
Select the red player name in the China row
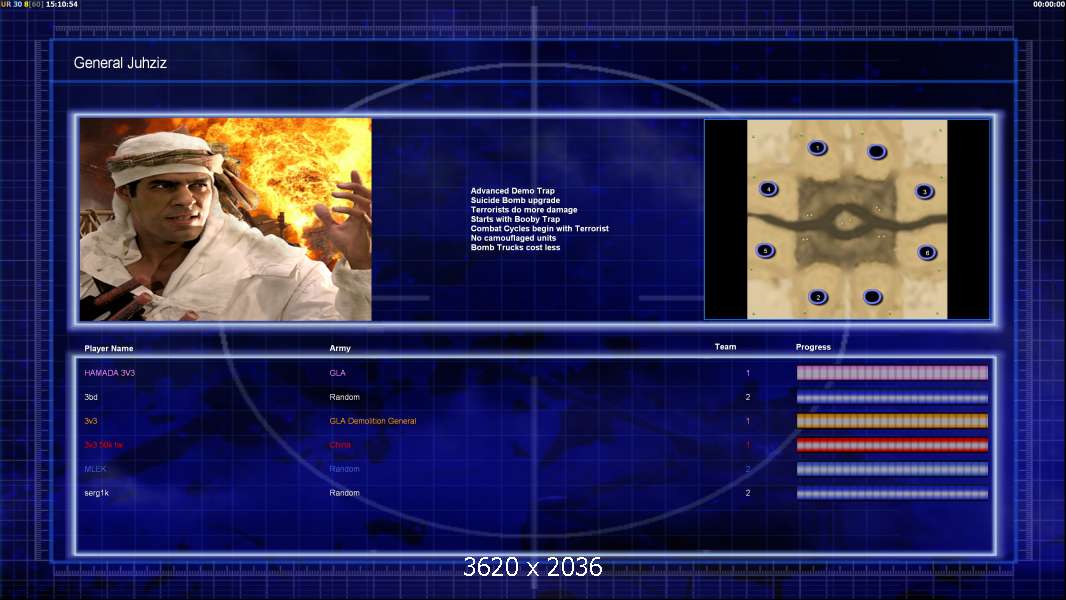(103, 445)
